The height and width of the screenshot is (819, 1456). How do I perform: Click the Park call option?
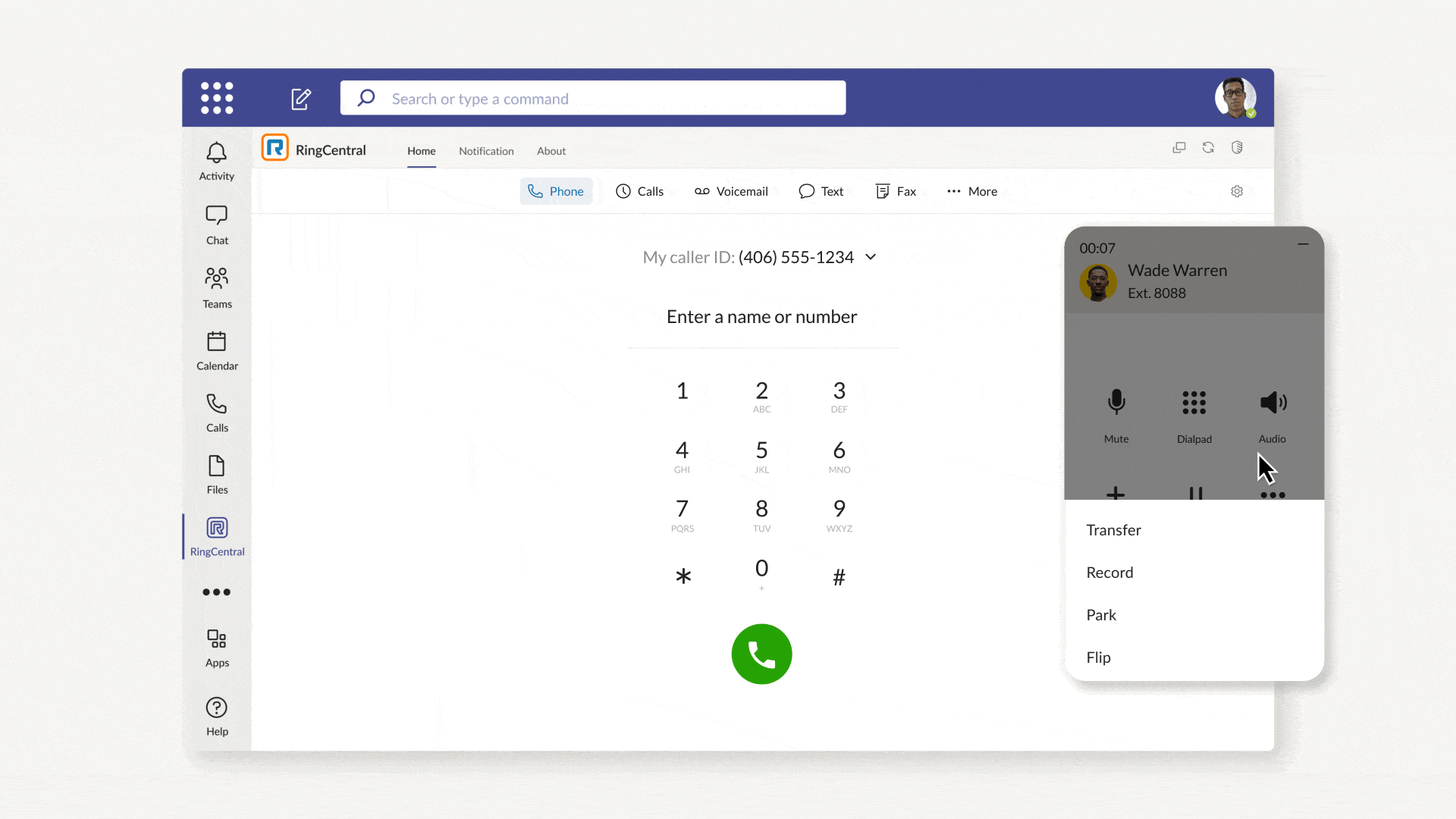click(1101, 614)
